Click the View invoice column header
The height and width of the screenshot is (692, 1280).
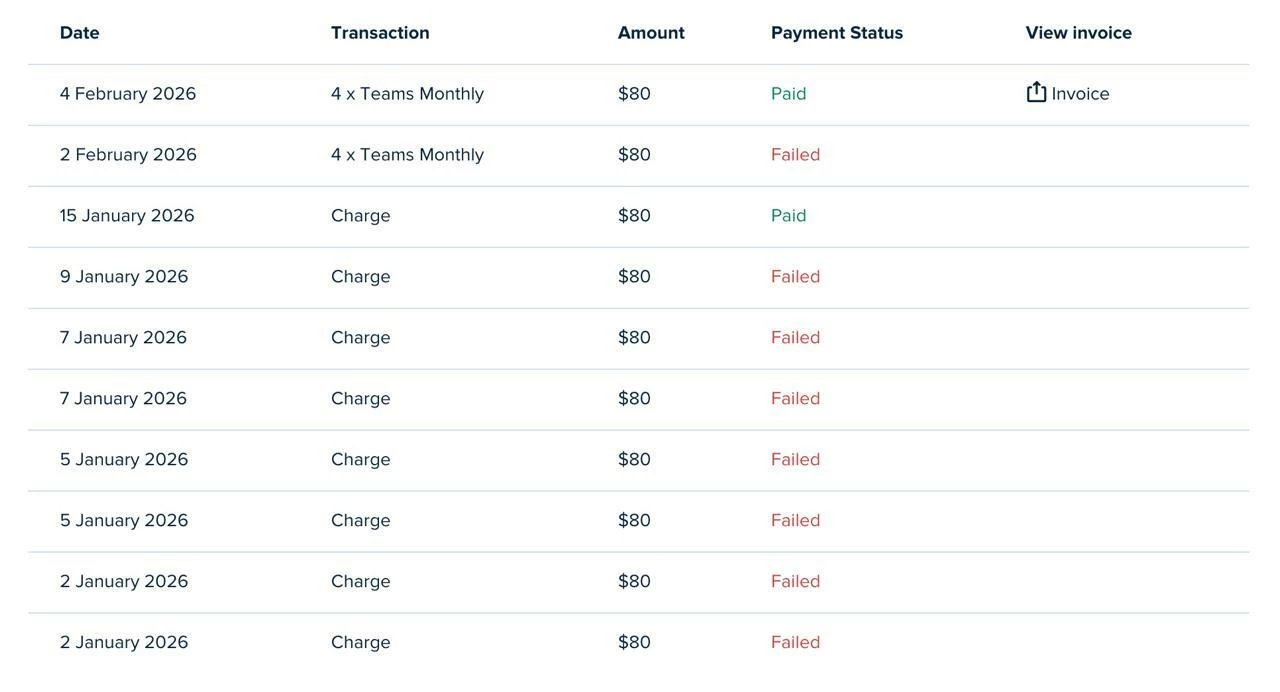click(x=1078, y=33)
